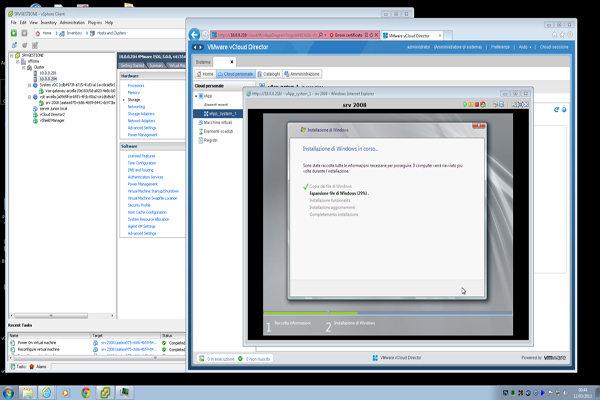Open Chrome from the Windows taskbar
The image size is (600, 400).
[x=84, y=391]
